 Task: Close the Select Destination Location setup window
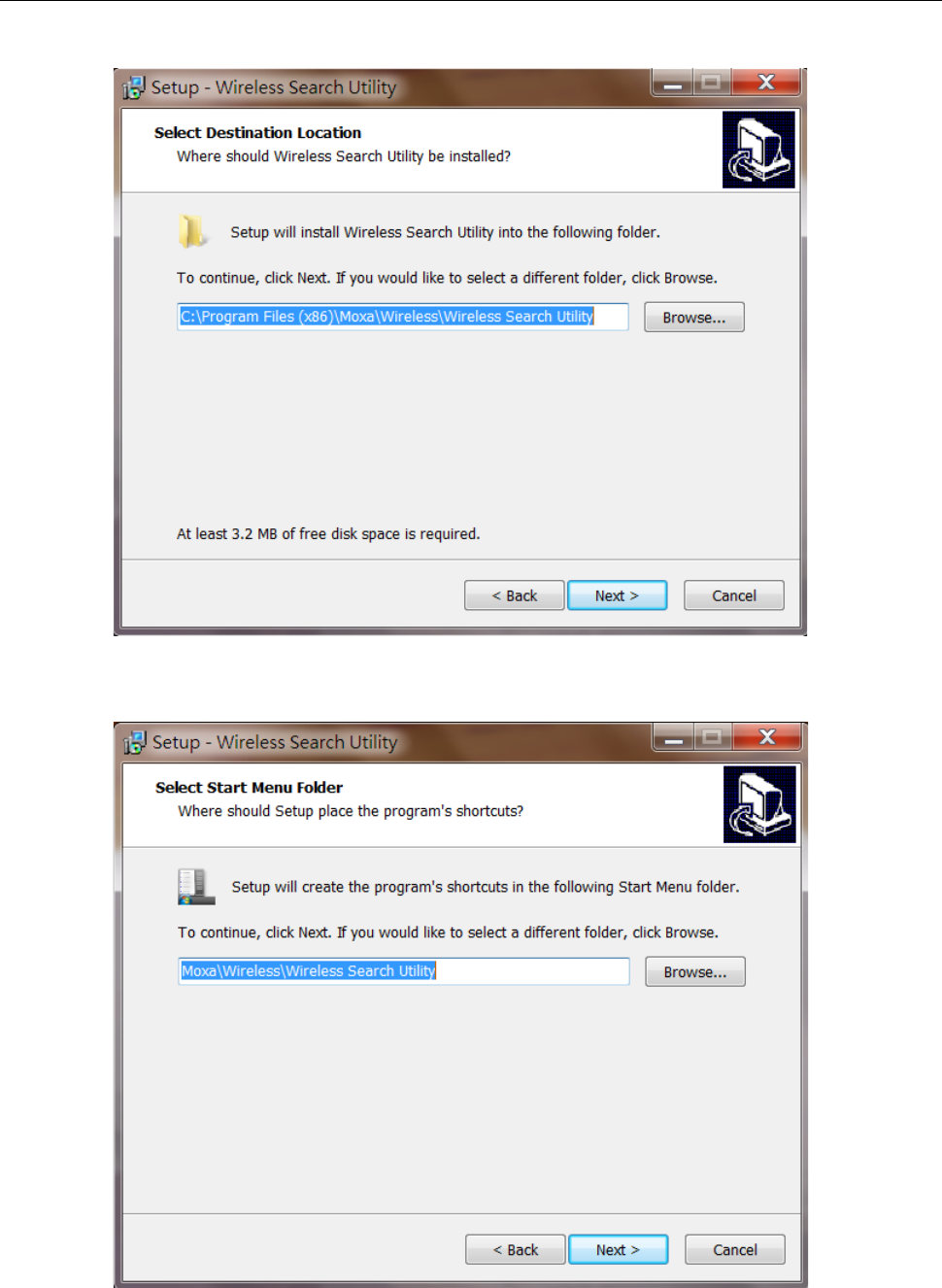(x=766, y=83)
